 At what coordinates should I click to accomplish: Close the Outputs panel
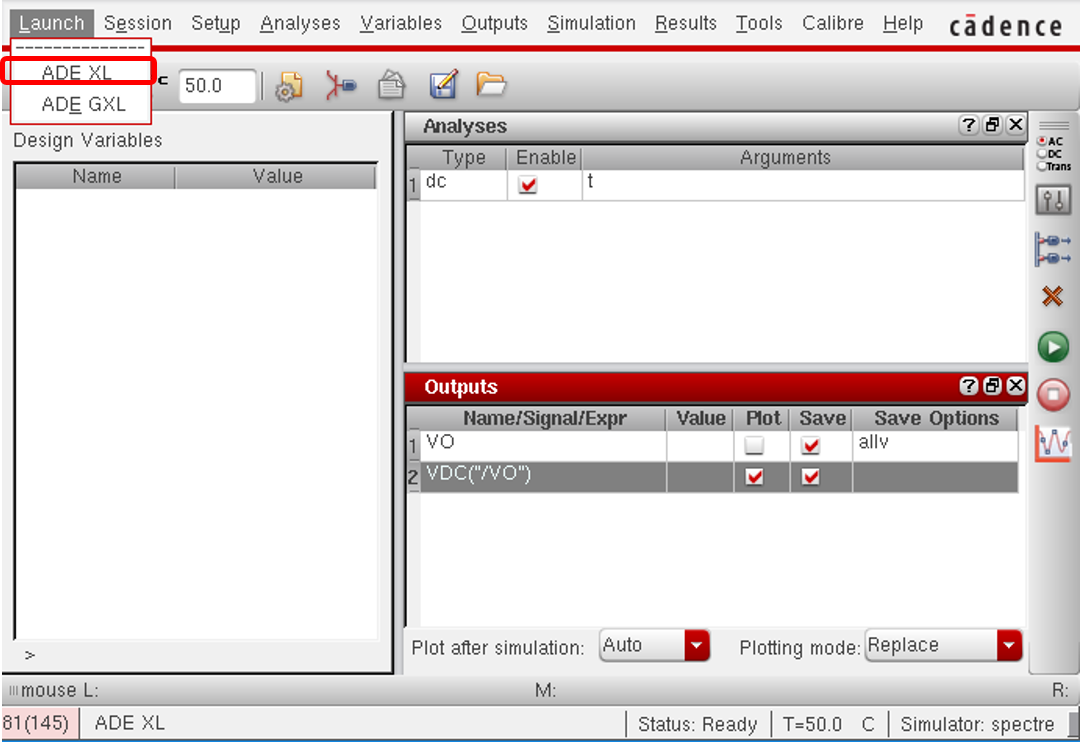[x=1015, y=386]
